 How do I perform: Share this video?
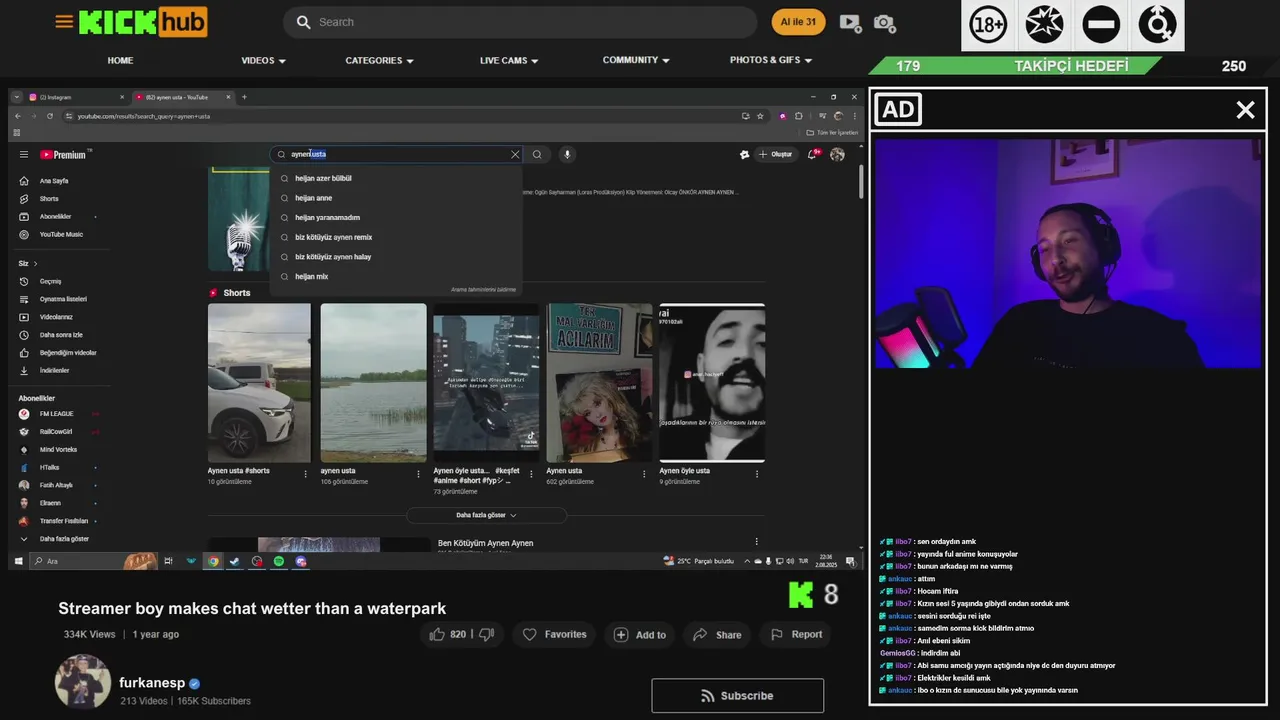click(717, 634)
